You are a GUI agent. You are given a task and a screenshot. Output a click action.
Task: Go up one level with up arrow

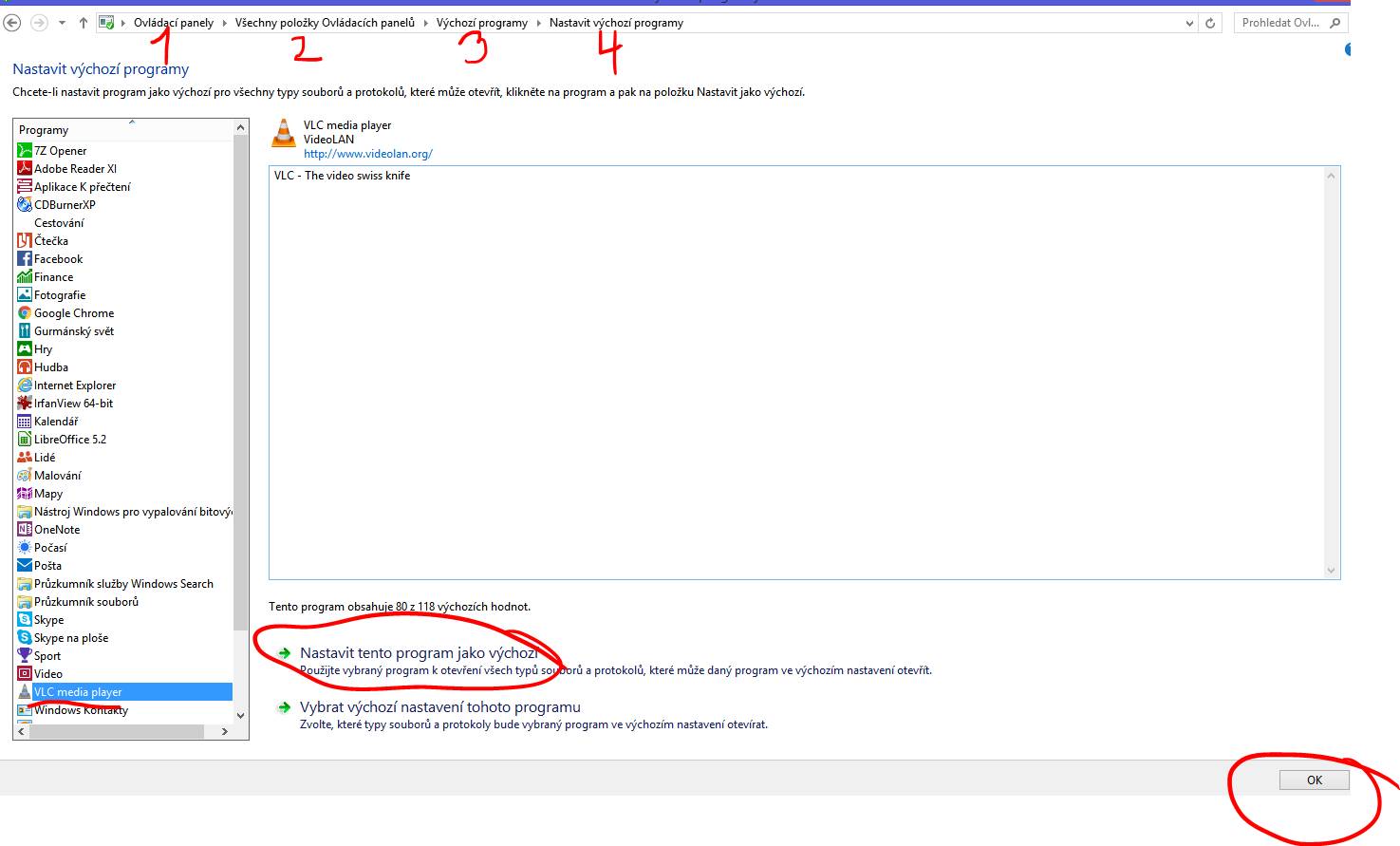click(x=83, y=23)
